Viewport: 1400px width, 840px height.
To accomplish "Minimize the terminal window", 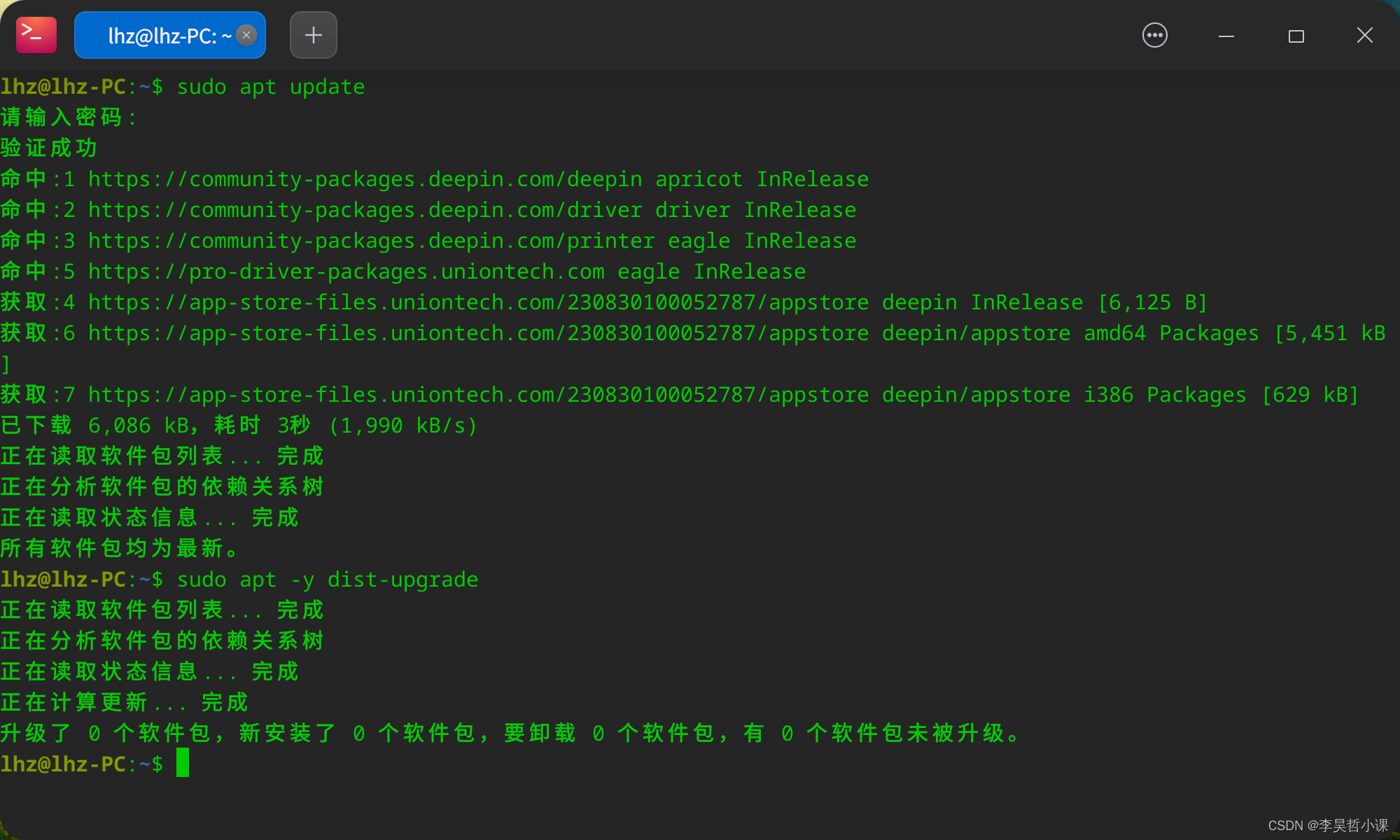I will tap(1226, 36).
